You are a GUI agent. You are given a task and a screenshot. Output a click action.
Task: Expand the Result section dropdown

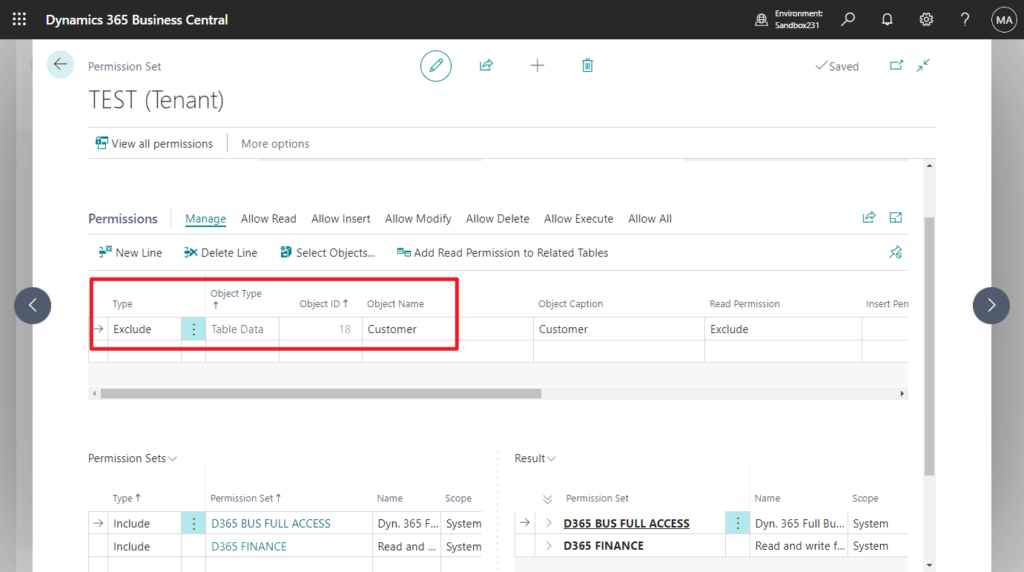[x=535, y=458]
